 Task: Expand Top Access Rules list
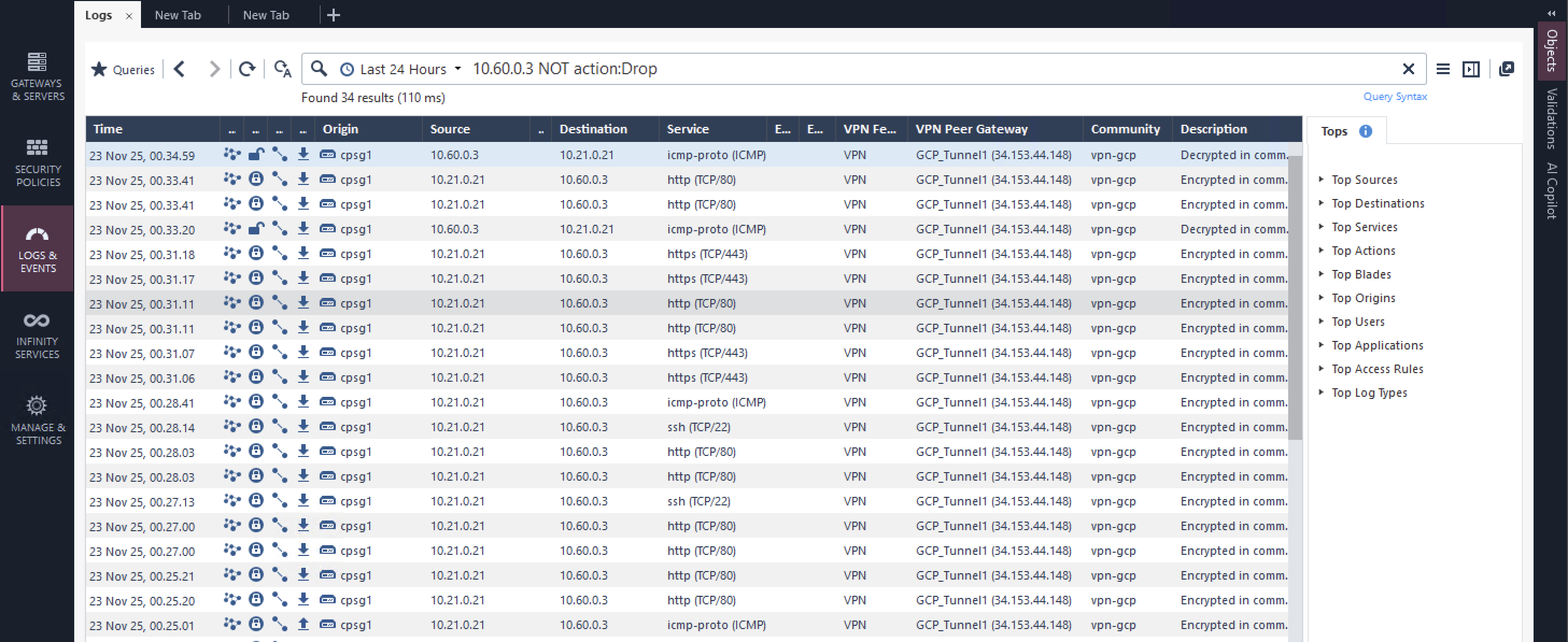click(x=1376, y=368)
